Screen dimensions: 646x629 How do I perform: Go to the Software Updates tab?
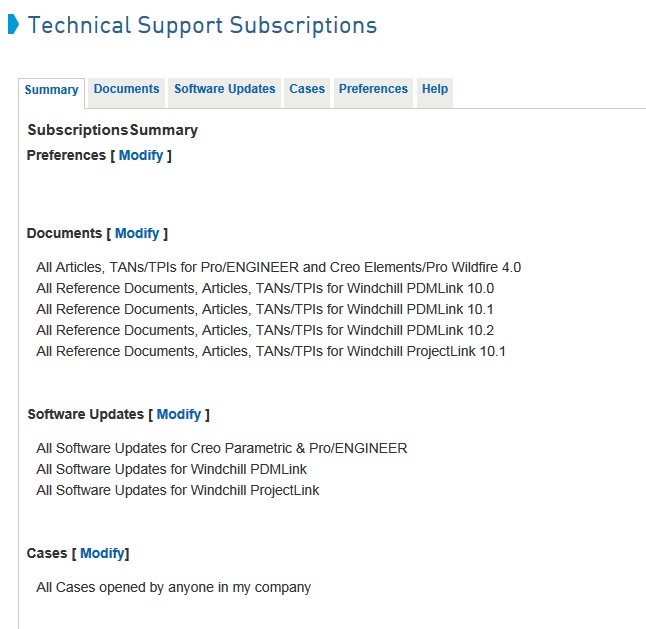[x=224, y=89]
